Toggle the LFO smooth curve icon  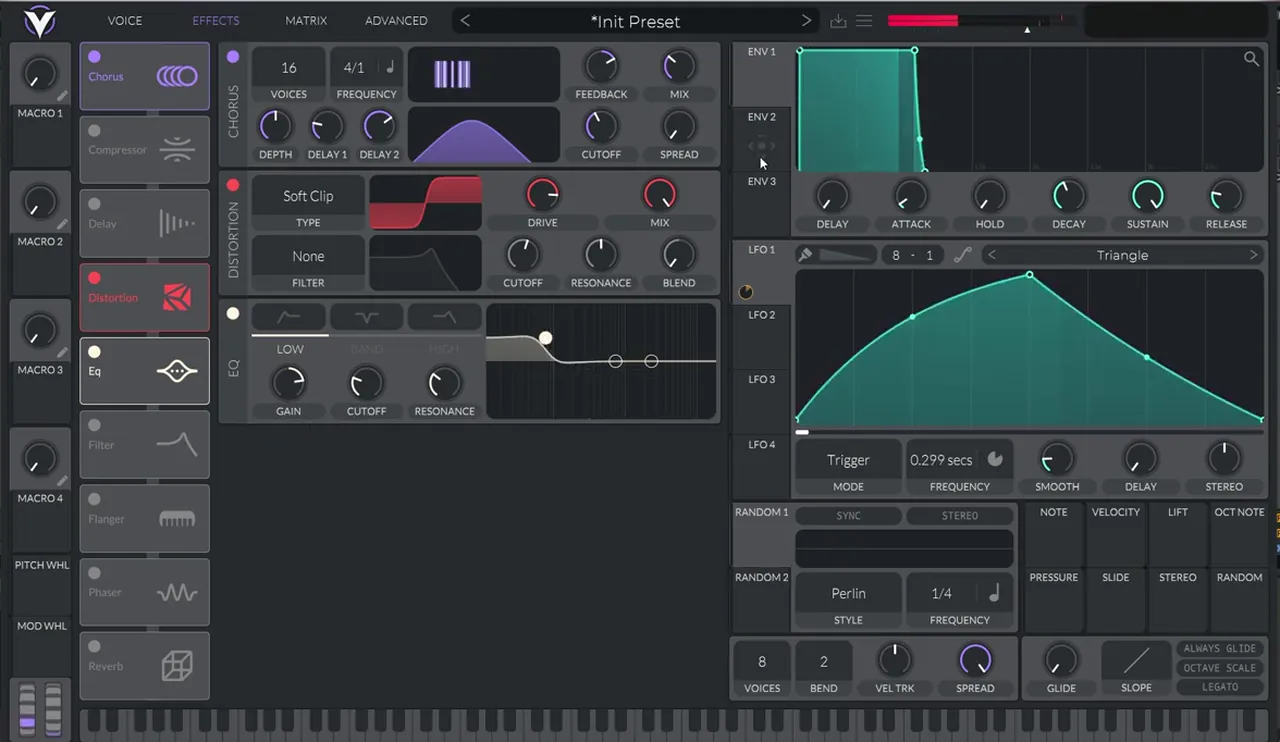click(962, 255)
